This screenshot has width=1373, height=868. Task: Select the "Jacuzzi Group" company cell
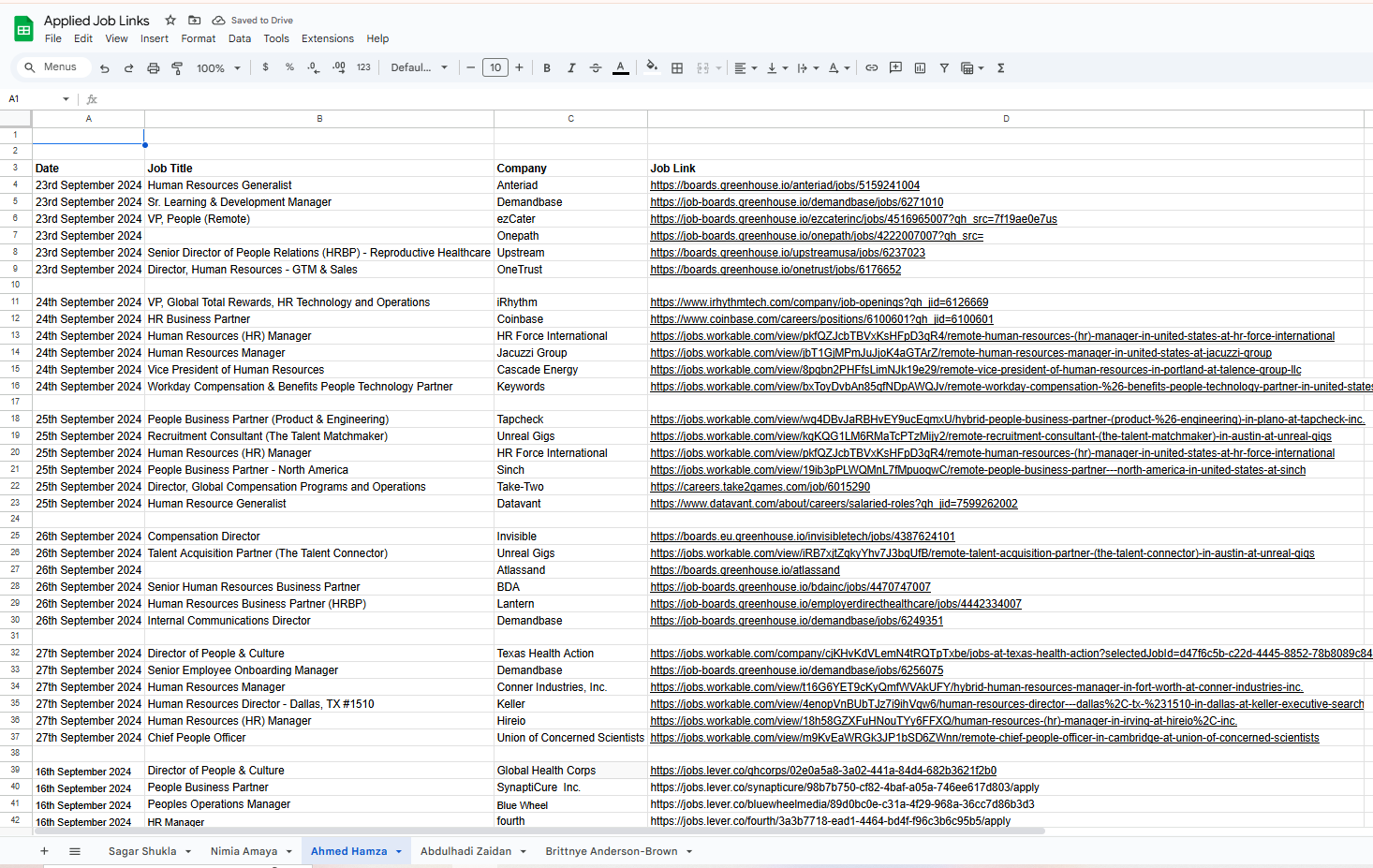[570, 353]
